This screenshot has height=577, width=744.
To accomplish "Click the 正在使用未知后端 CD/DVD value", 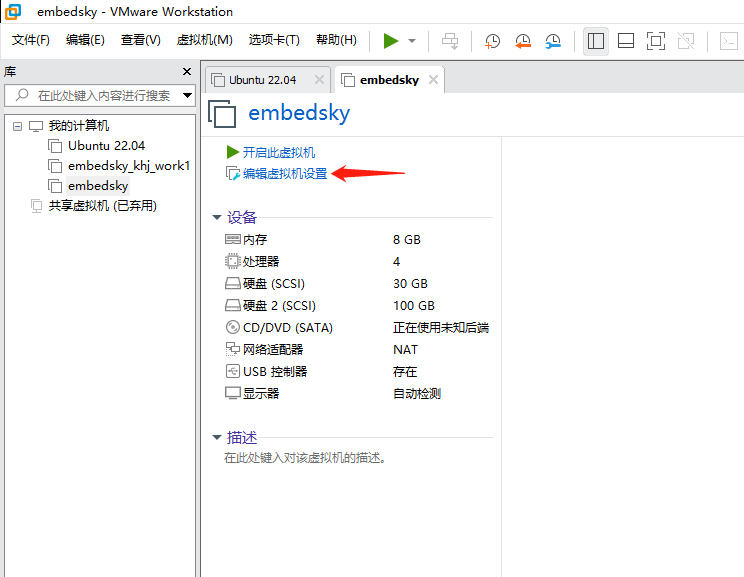I will tap(441, 327).
